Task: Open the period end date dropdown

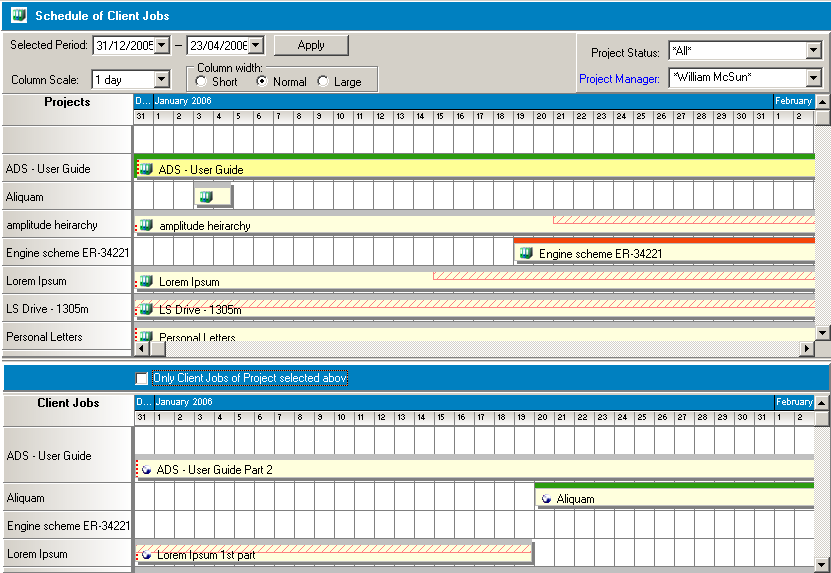Action: pyautogui.click(x=256, y=45)
